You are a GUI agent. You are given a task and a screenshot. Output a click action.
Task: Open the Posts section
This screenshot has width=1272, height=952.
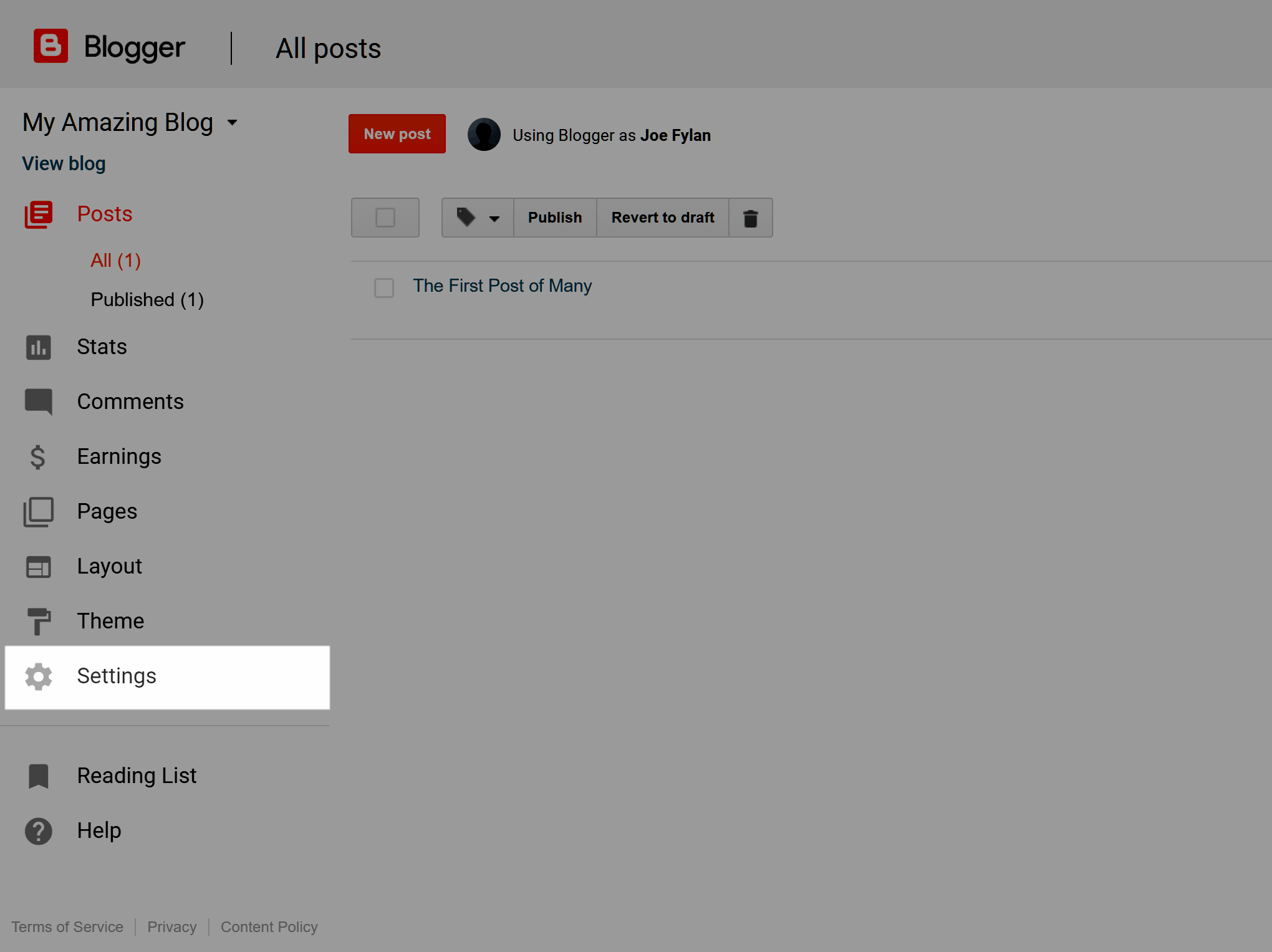pos(105,214)
